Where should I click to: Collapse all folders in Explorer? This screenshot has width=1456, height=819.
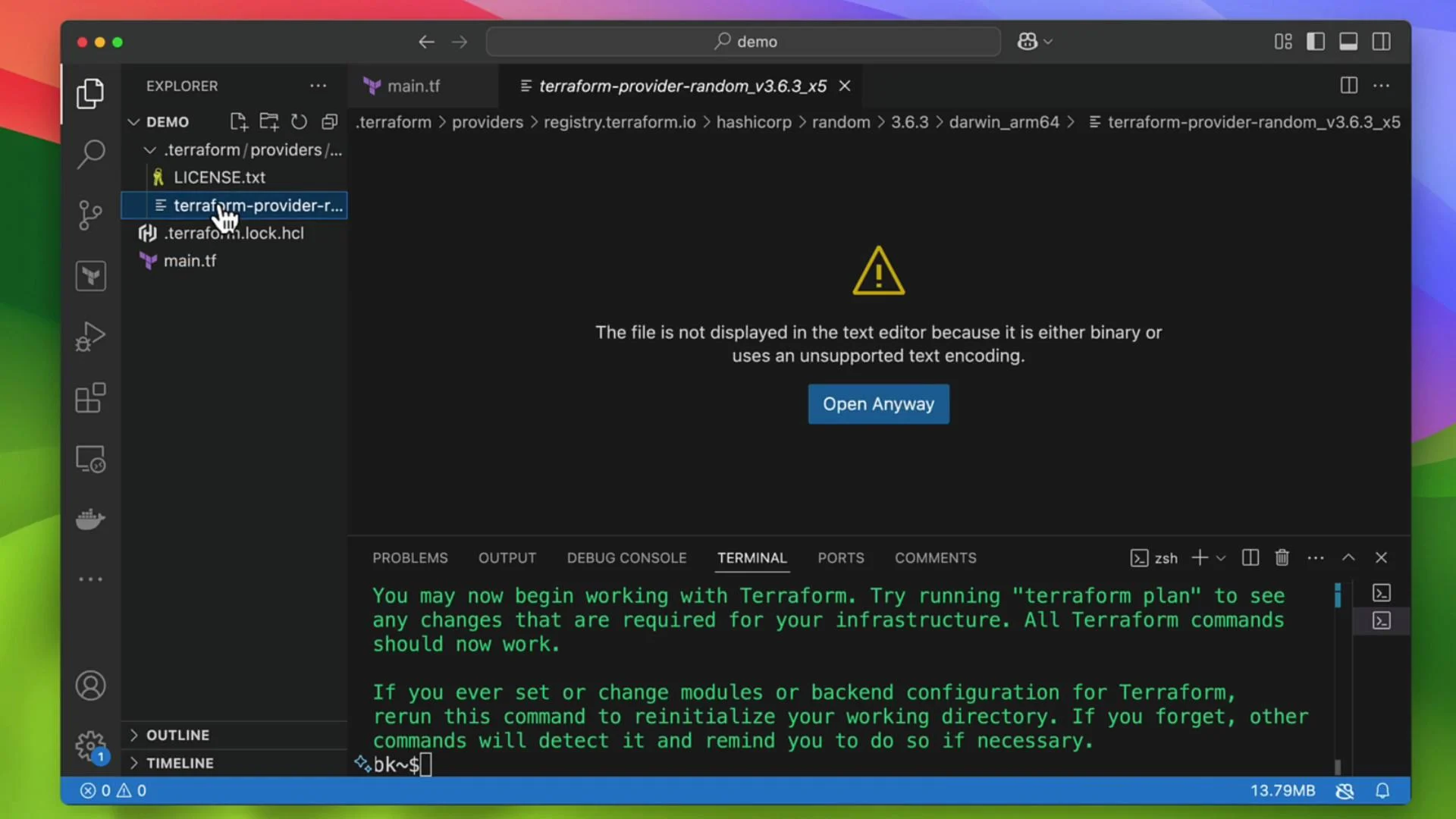(329, 122)
